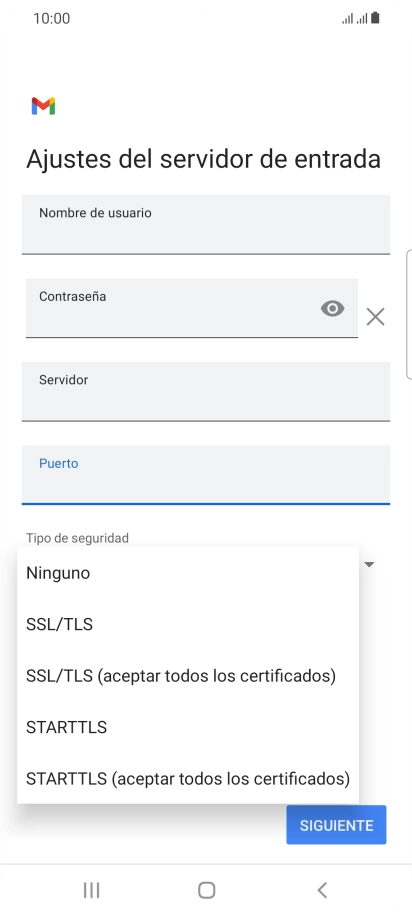
Task: Toggle password visibility eye icon
Action: (333, 308)
